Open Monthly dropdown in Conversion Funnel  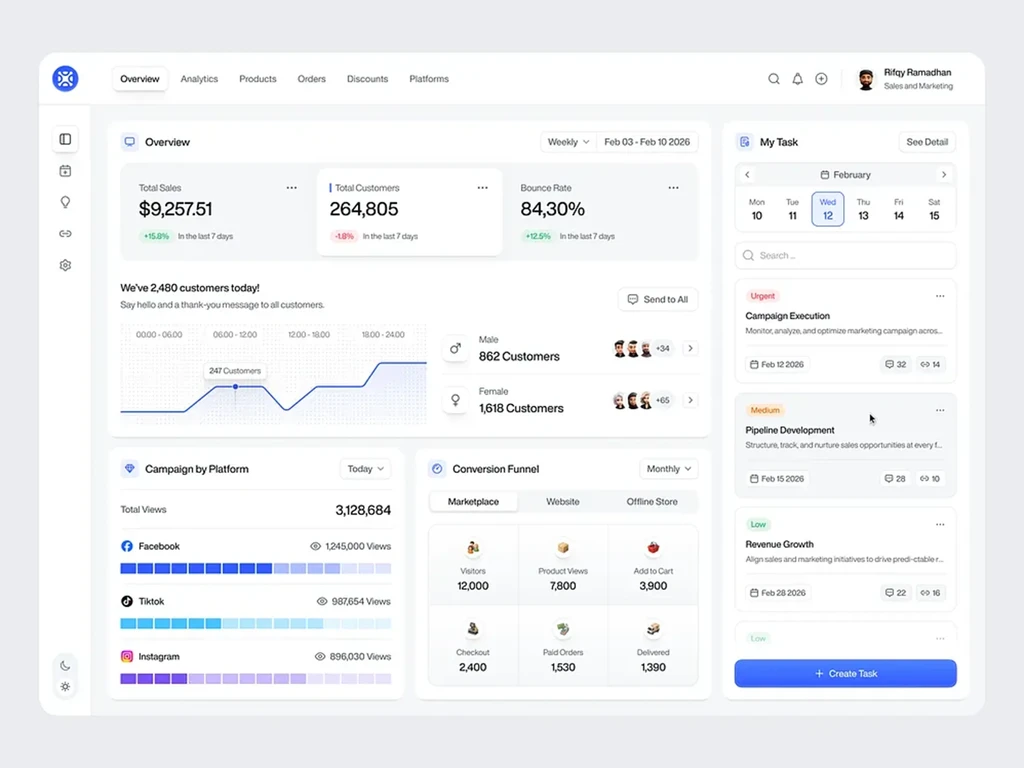click(x=669, y=469)
